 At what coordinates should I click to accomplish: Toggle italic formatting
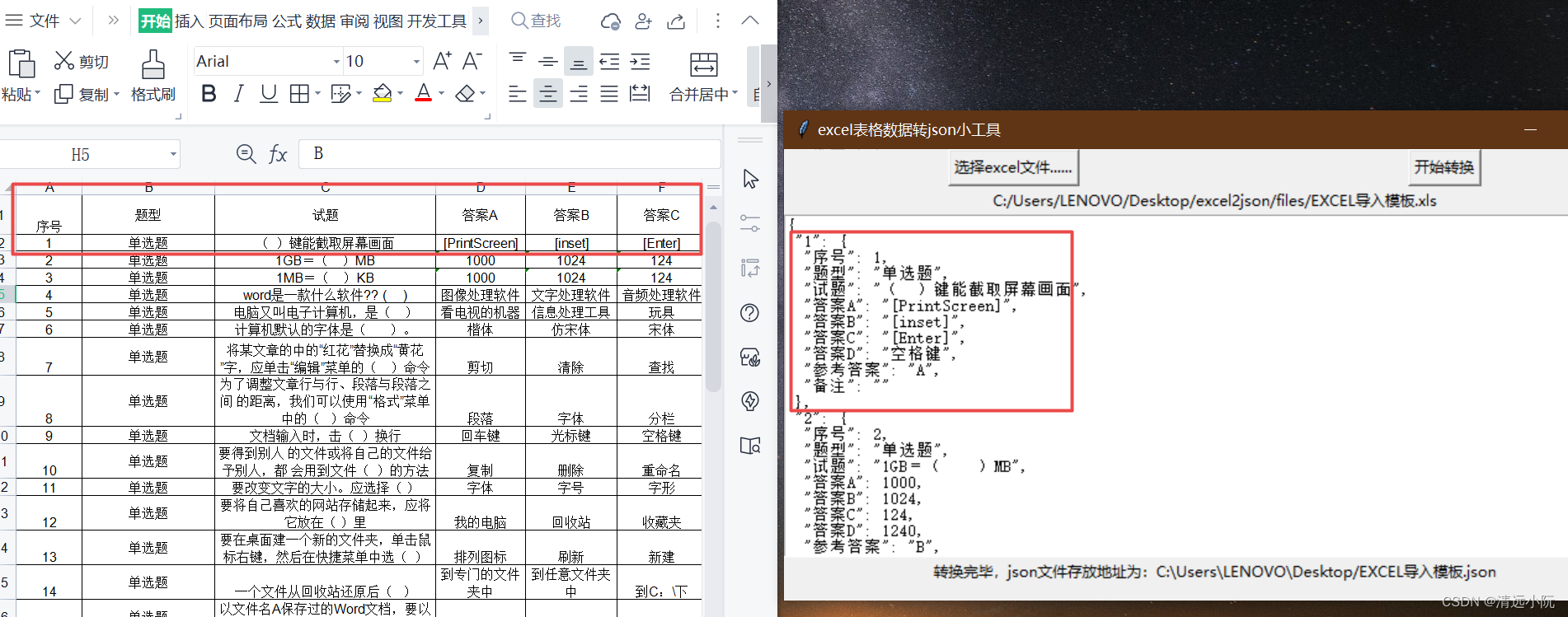238,94
